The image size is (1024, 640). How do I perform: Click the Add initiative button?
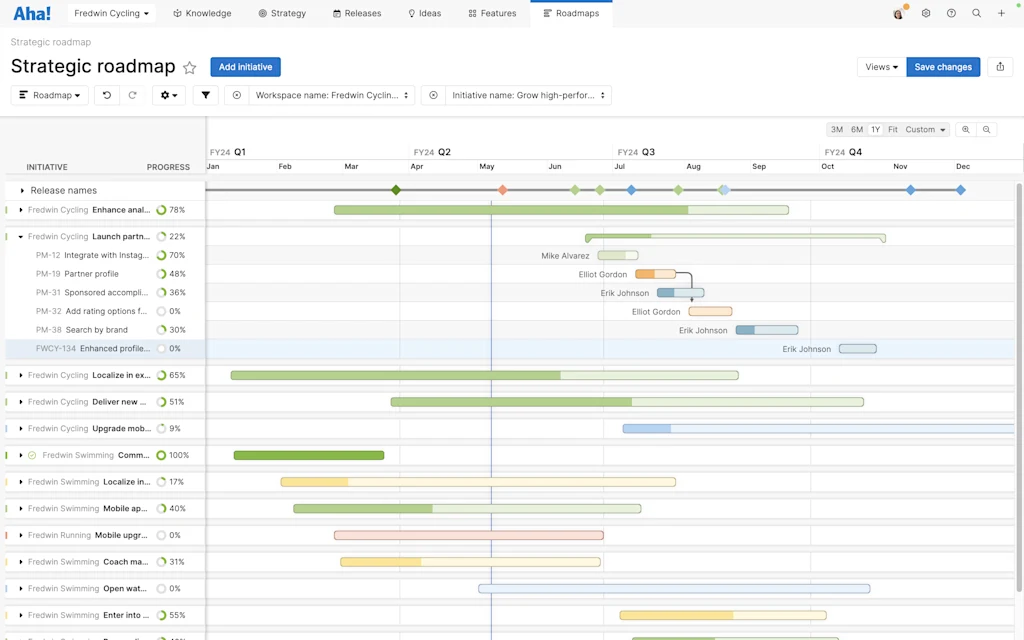click(x=246, y=67)
